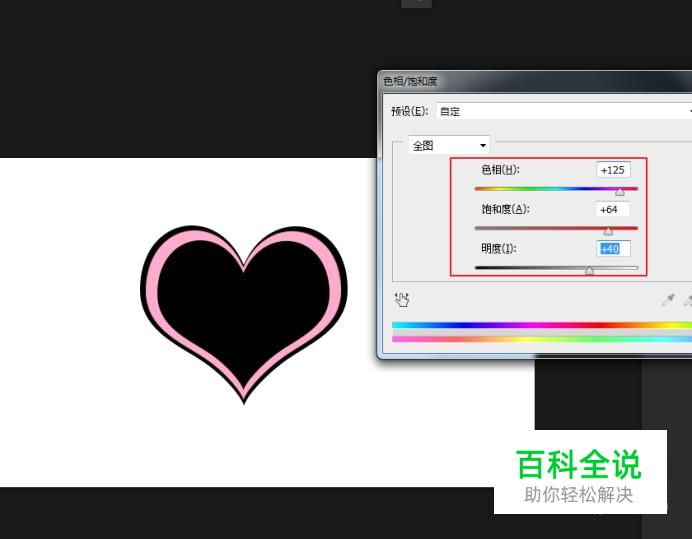The width and height of the screenshot is (692, 539).
Task: Click the 饱和度(A): label
Action: coord(505,209)
